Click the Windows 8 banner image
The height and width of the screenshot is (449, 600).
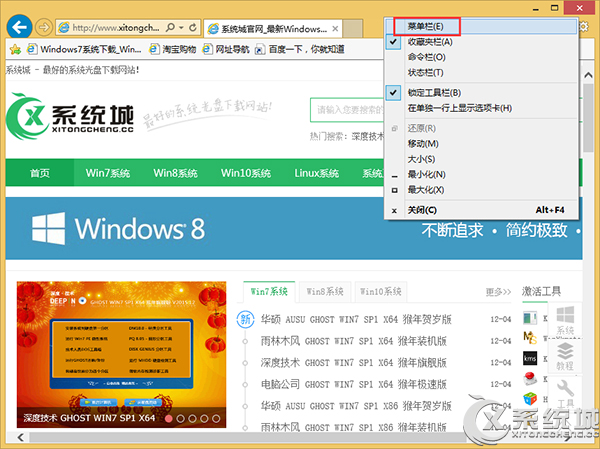tap(294, 229)
